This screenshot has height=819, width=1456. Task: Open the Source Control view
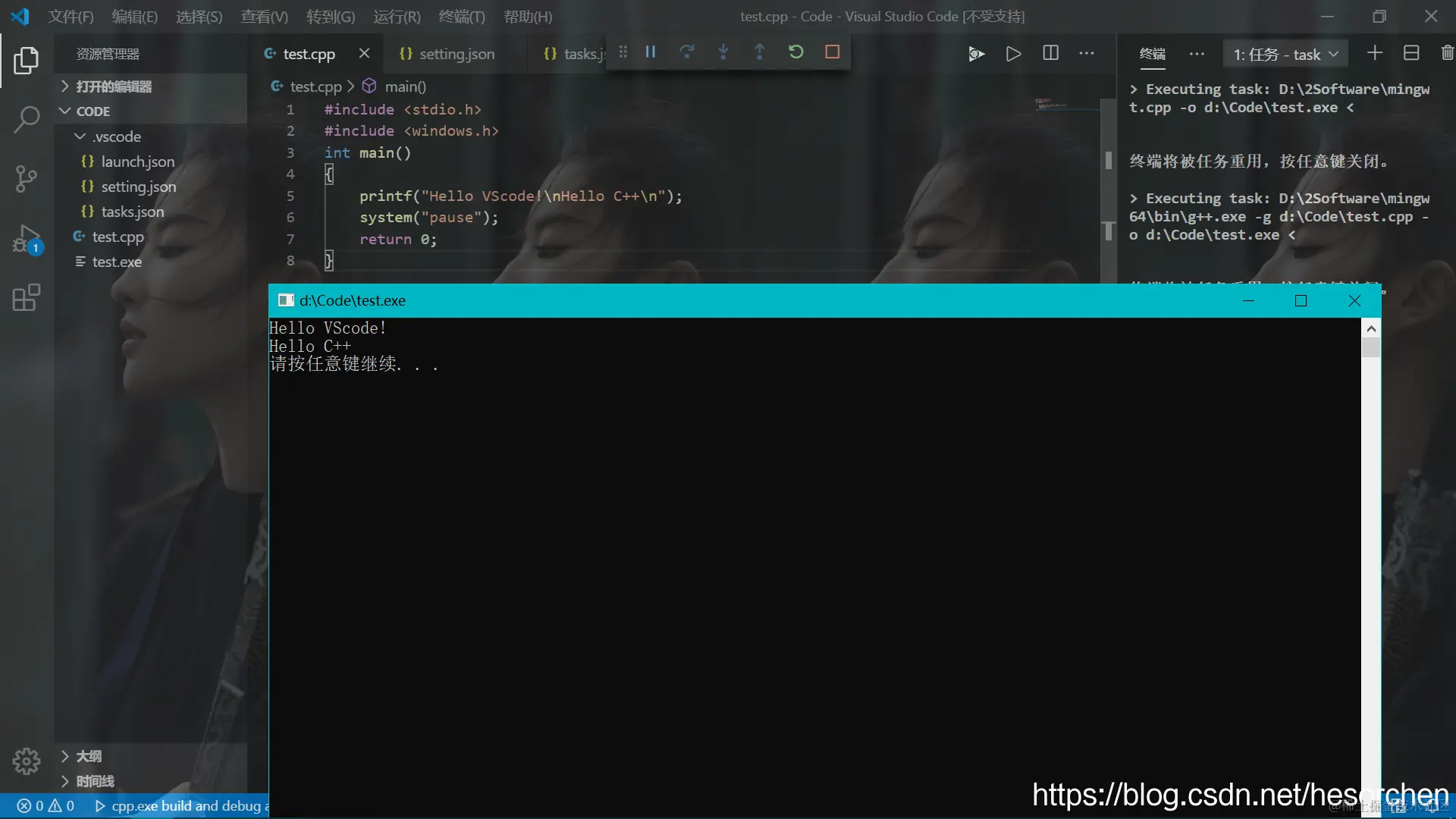pyautogui.click(x=27, y=179)
